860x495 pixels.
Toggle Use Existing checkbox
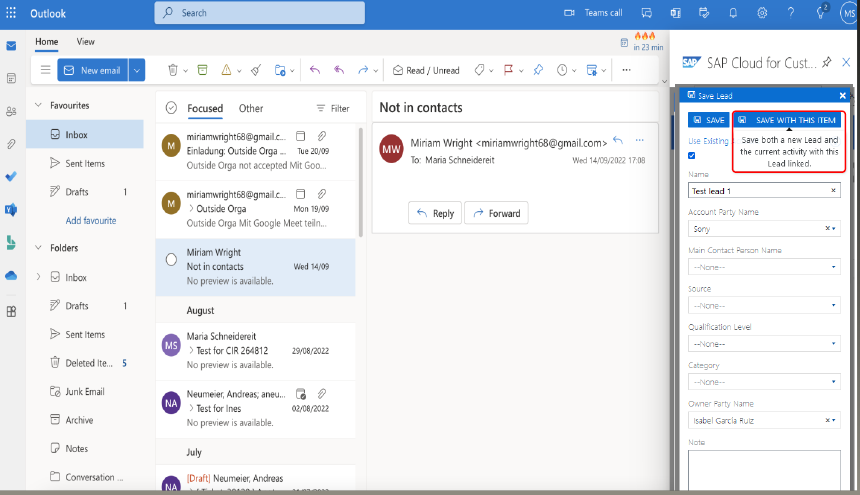[x=692, y=156]
